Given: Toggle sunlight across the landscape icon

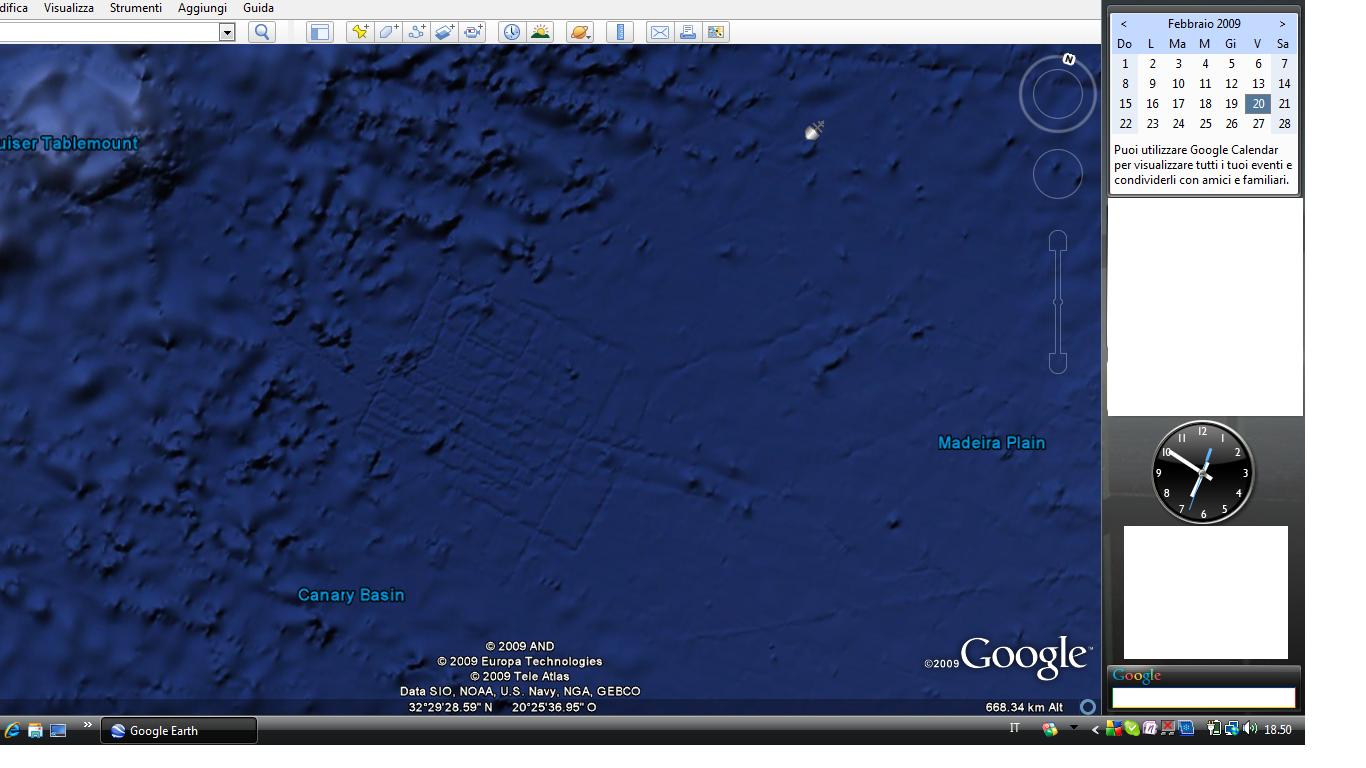Looking at the screenshot, I should tap(540, 32).
